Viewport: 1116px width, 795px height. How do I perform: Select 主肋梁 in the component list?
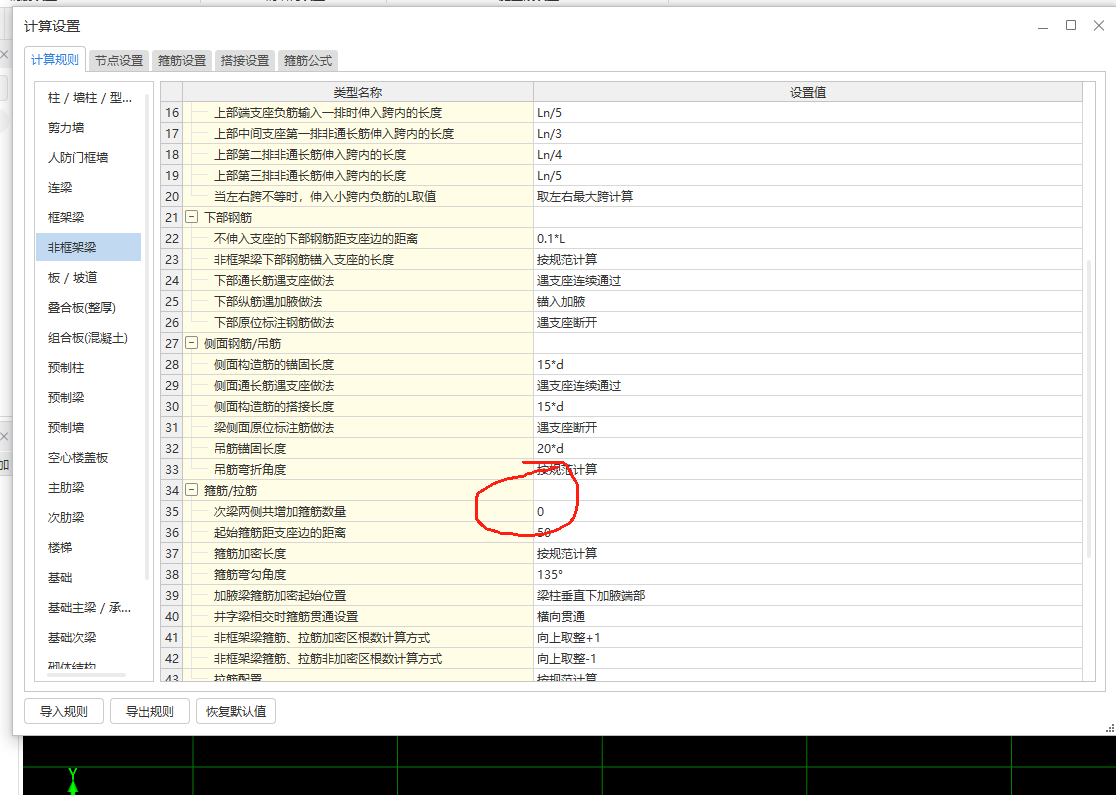click(89, 488)
